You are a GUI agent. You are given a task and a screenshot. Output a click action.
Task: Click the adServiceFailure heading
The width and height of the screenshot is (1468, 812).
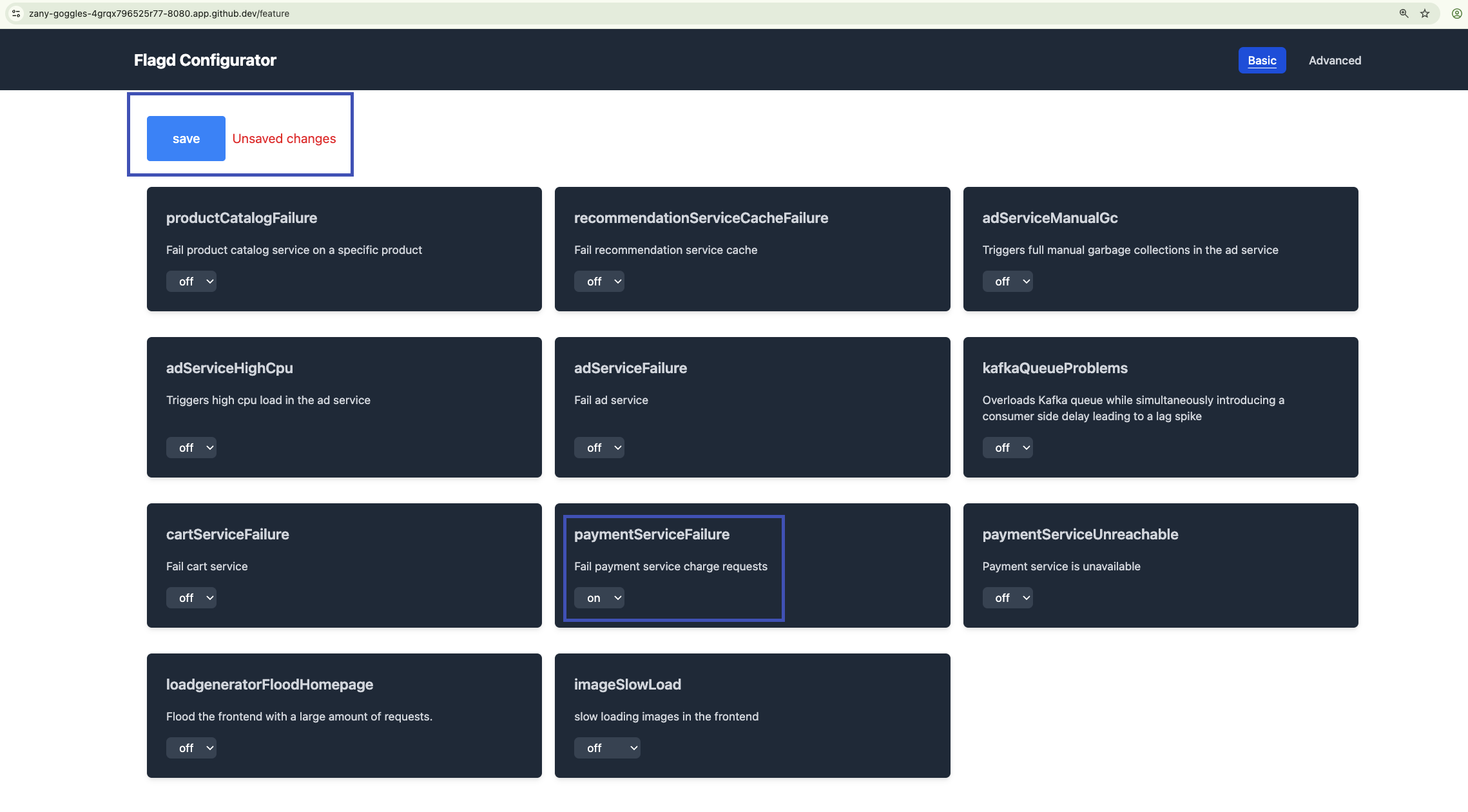630,368
